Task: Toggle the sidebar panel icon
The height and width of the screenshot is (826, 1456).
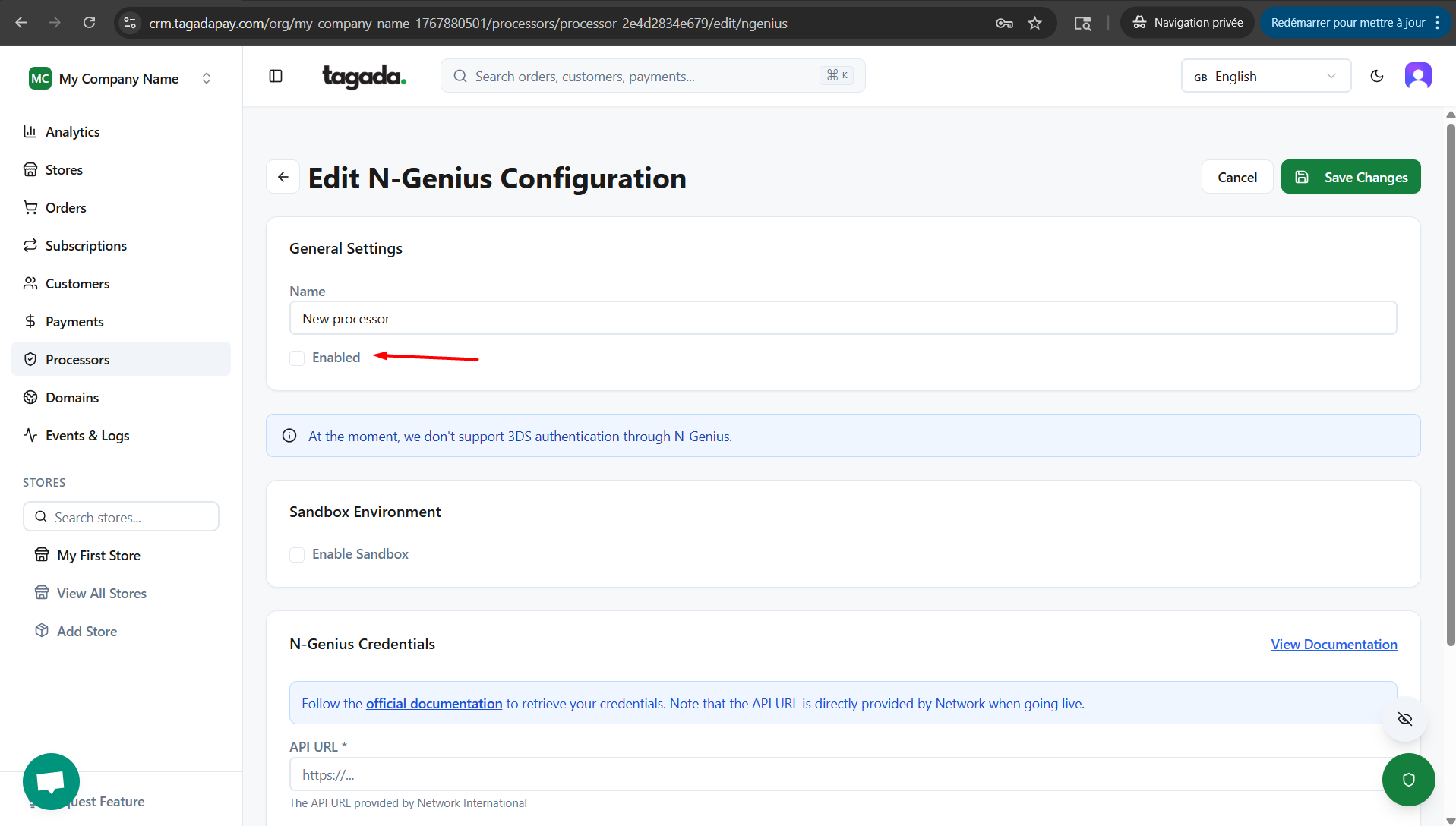Action: click(276, 76)
